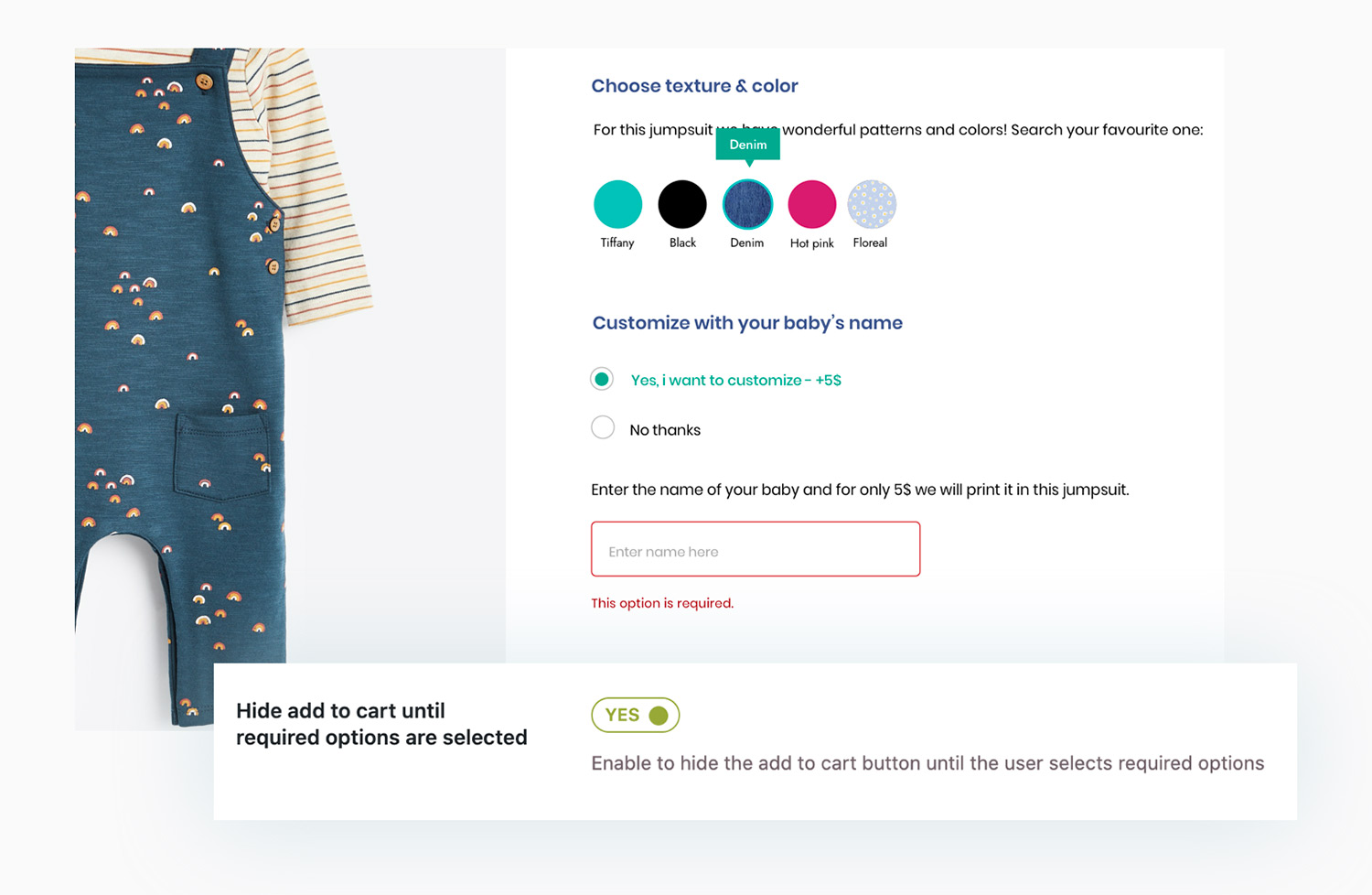This screenshot has height=895, width=1372.
Task: Select the Hot pink swatch circle
Action: pyautogui.click(x=812, y=204)
